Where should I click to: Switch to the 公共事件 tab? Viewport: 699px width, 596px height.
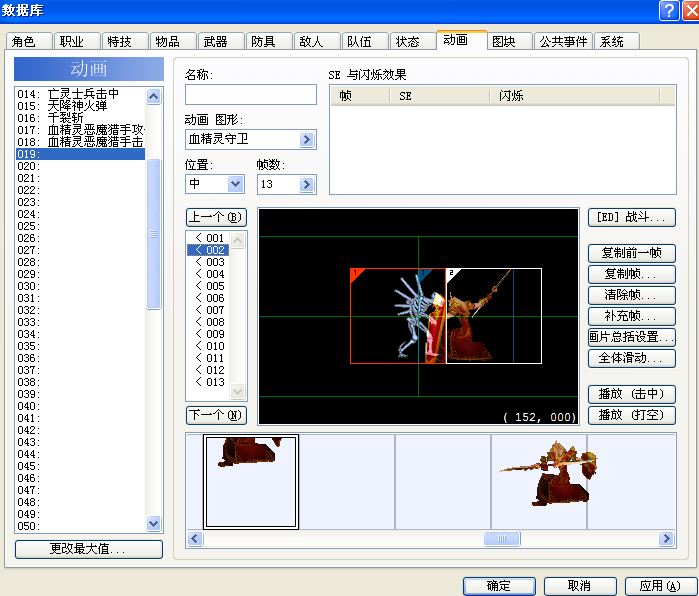coord(563,41)
